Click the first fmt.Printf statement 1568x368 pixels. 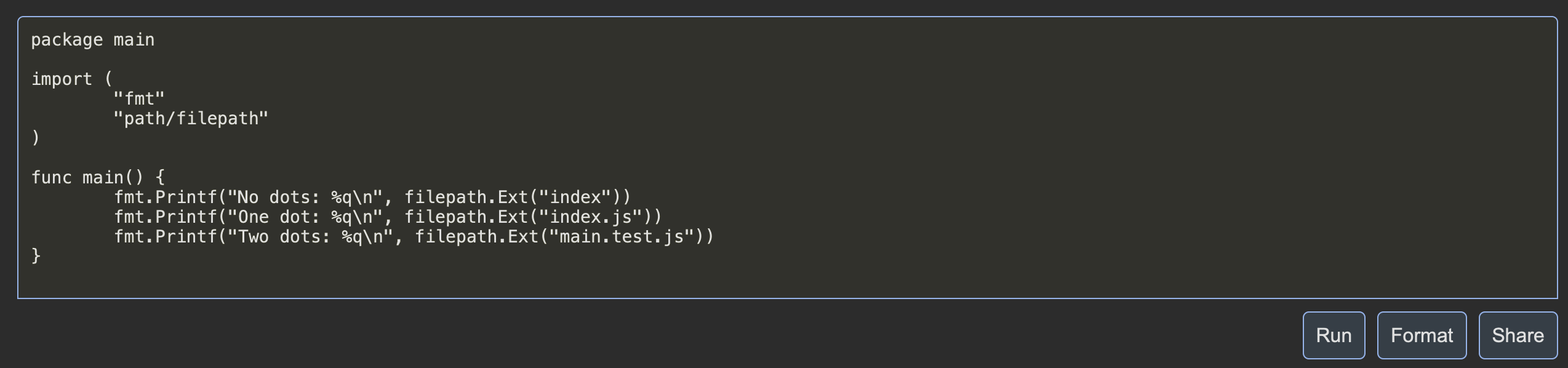coord(369,197)
